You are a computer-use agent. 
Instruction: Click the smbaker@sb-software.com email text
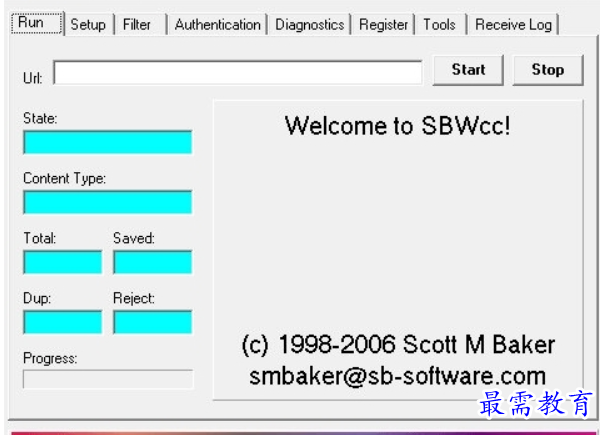coord(397,376)
